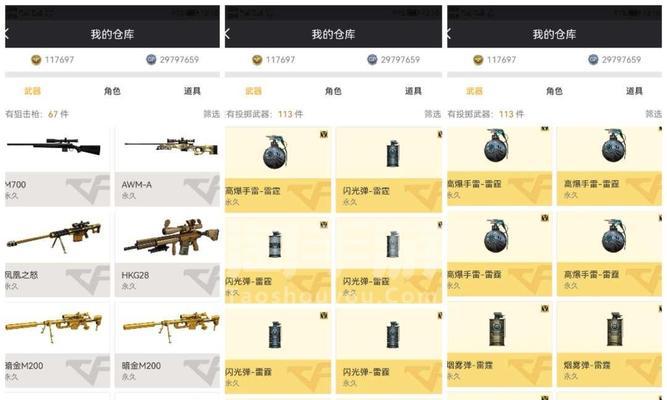The image size is (667, 400).
Task: Go back using arrow on right 我的仓库 screen
Action: (x=449, y=34)
